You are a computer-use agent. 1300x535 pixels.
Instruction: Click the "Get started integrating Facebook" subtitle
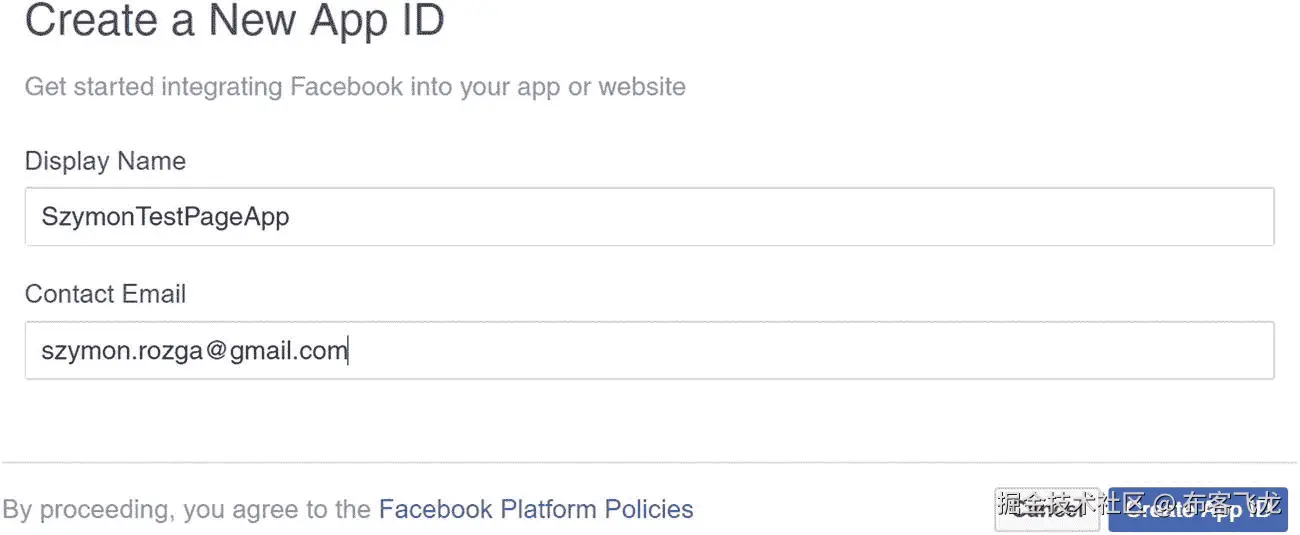355,87
